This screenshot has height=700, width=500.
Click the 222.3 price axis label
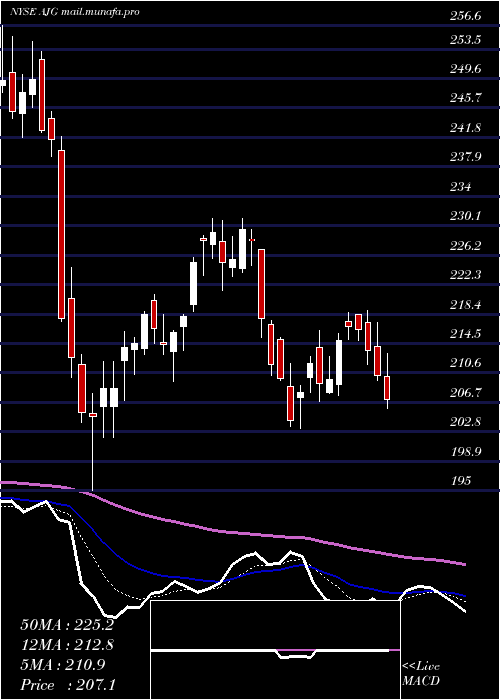click(x=466, y=275)
